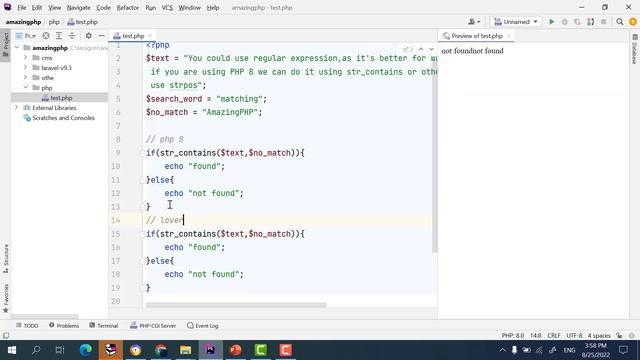Screen dimensions: 640x360
Task: Select test.php in project tree
Action: (61, 98)
